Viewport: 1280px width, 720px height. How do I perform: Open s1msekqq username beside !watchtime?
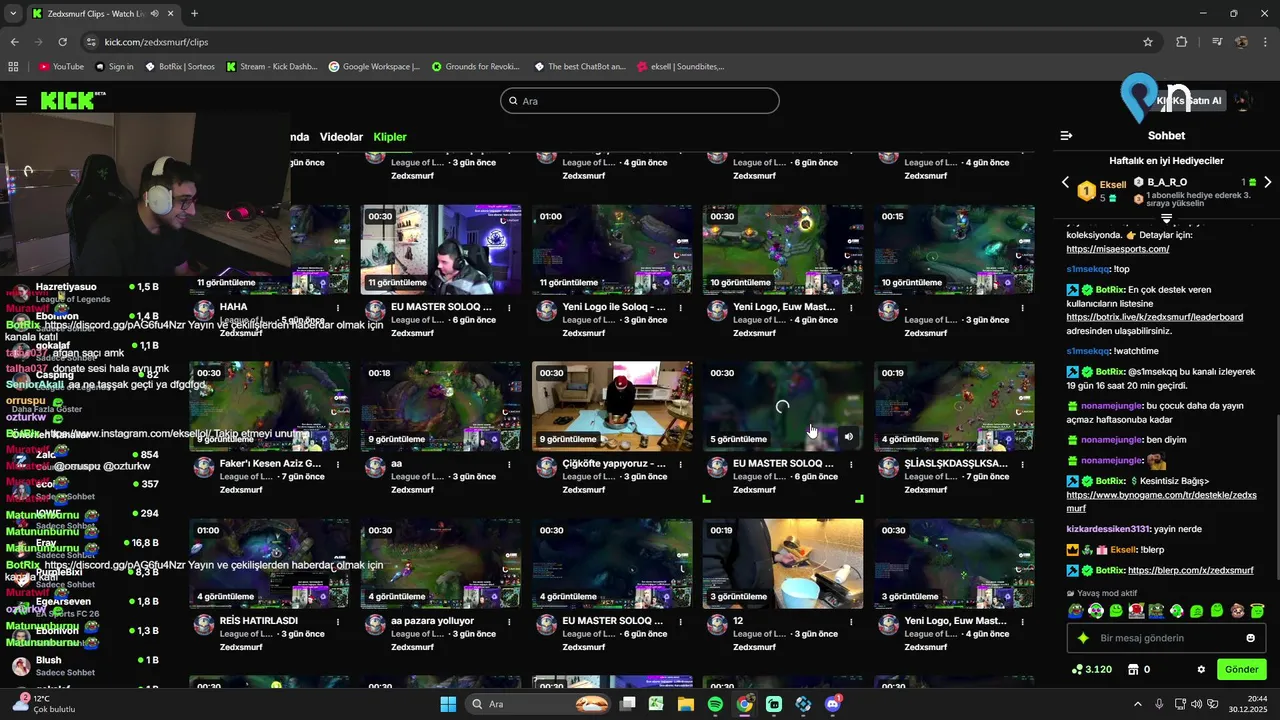[1088, 351]
